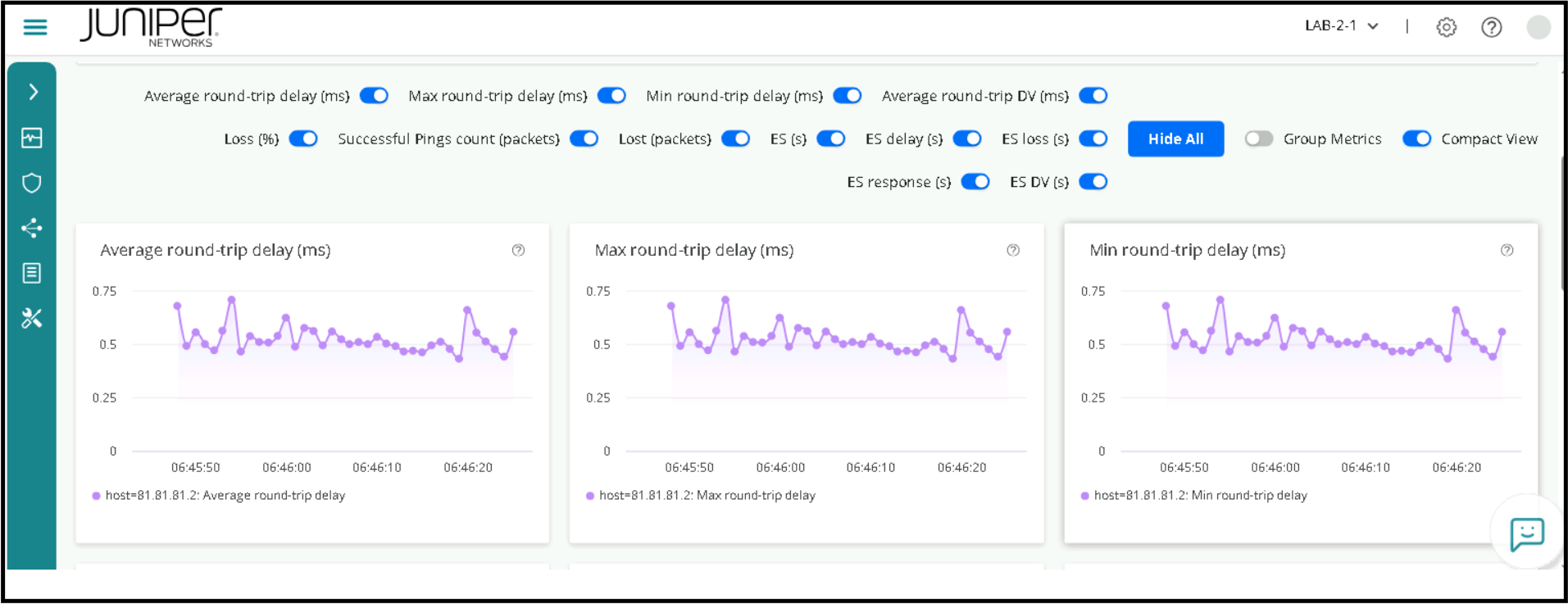Image resolution: width=1568 pixels, height=604 pixels.
Task: Turn off the Loss (%) switch
Action: pos(303,139)
